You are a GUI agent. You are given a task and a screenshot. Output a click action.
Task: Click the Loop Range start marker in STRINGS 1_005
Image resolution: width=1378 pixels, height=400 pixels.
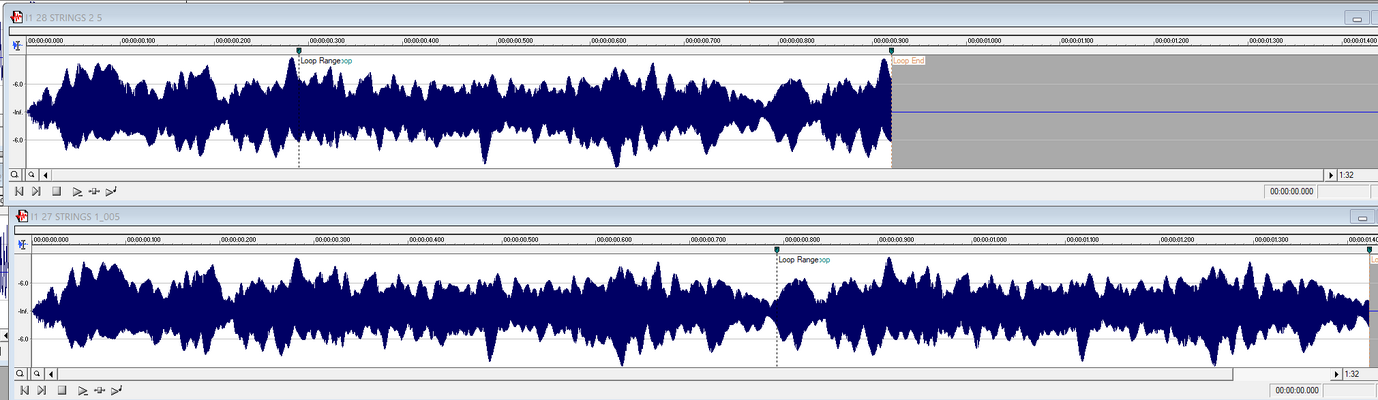[x=777, y=250]
